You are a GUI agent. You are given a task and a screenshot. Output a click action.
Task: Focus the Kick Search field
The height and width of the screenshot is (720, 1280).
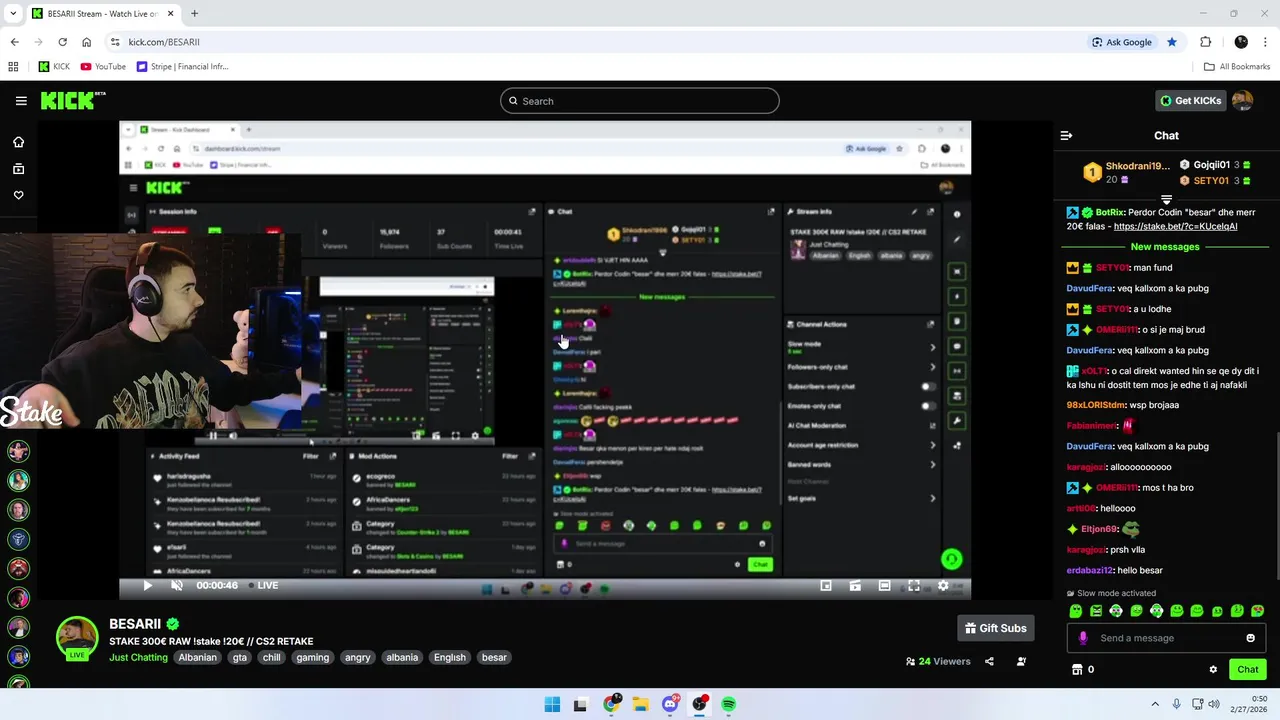point(640,101)
